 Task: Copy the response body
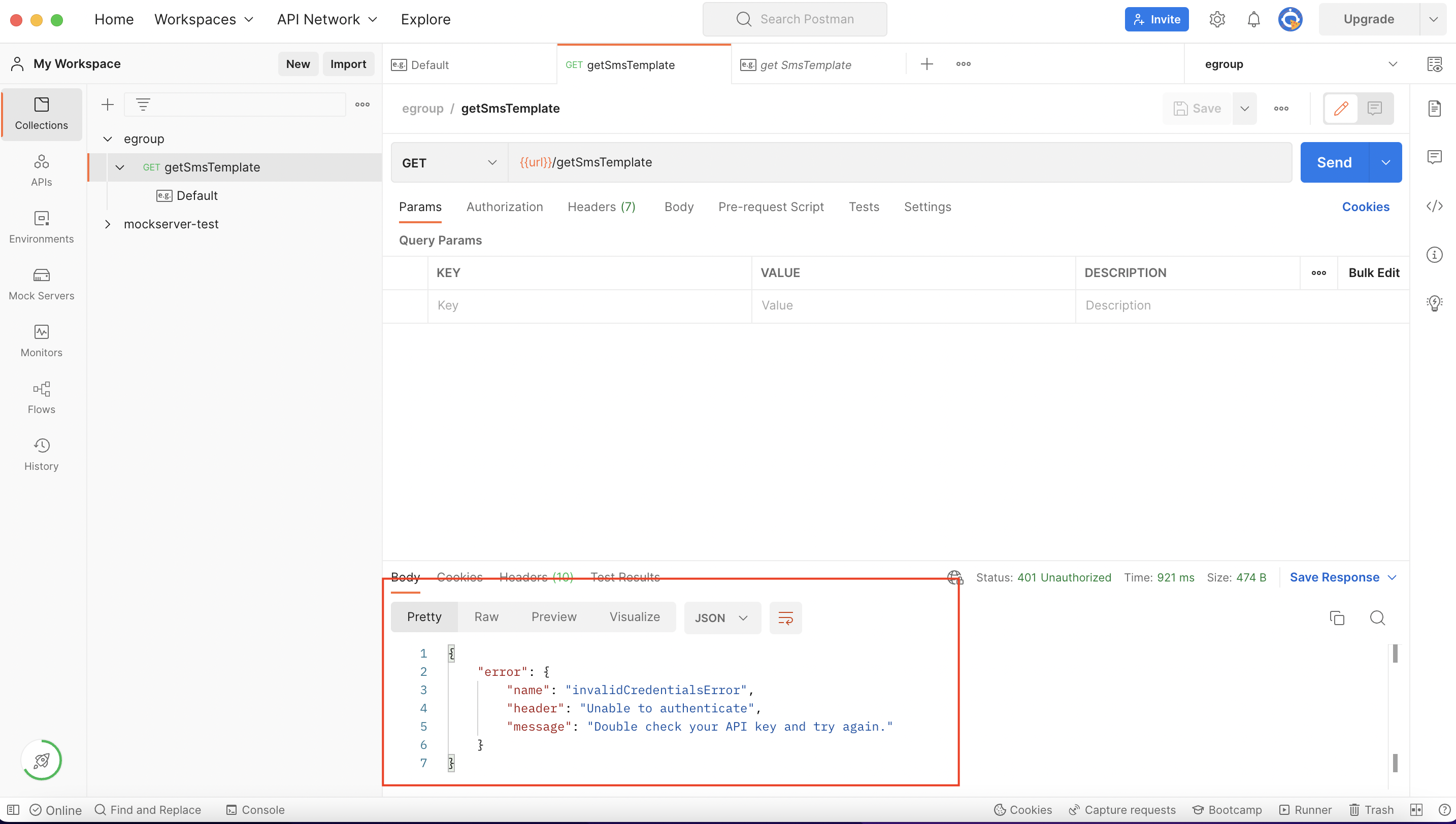(1337, 617)
